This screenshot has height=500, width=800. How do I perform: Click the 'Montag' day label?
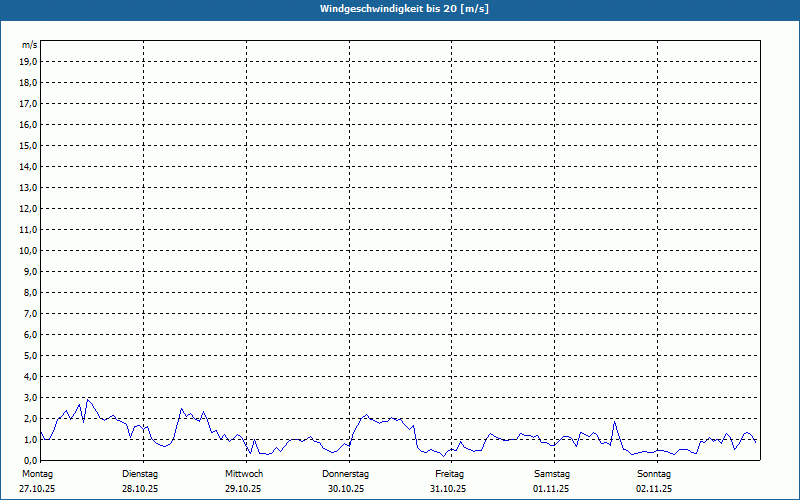37,473
